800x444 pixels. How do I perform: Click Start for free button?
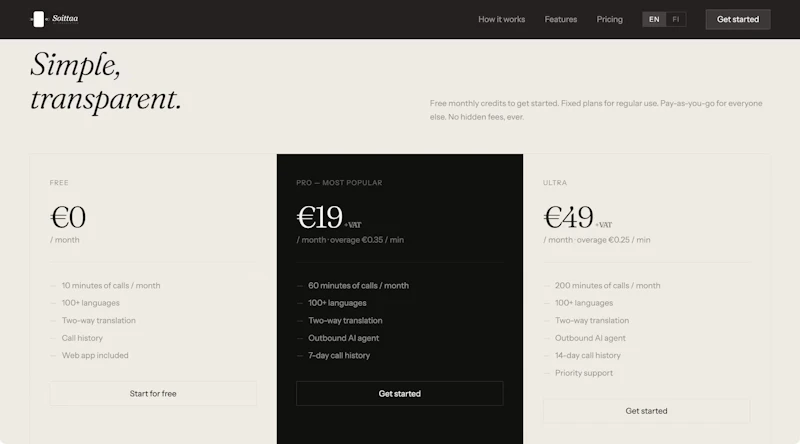pyautogui.click(x=153, y=393)
